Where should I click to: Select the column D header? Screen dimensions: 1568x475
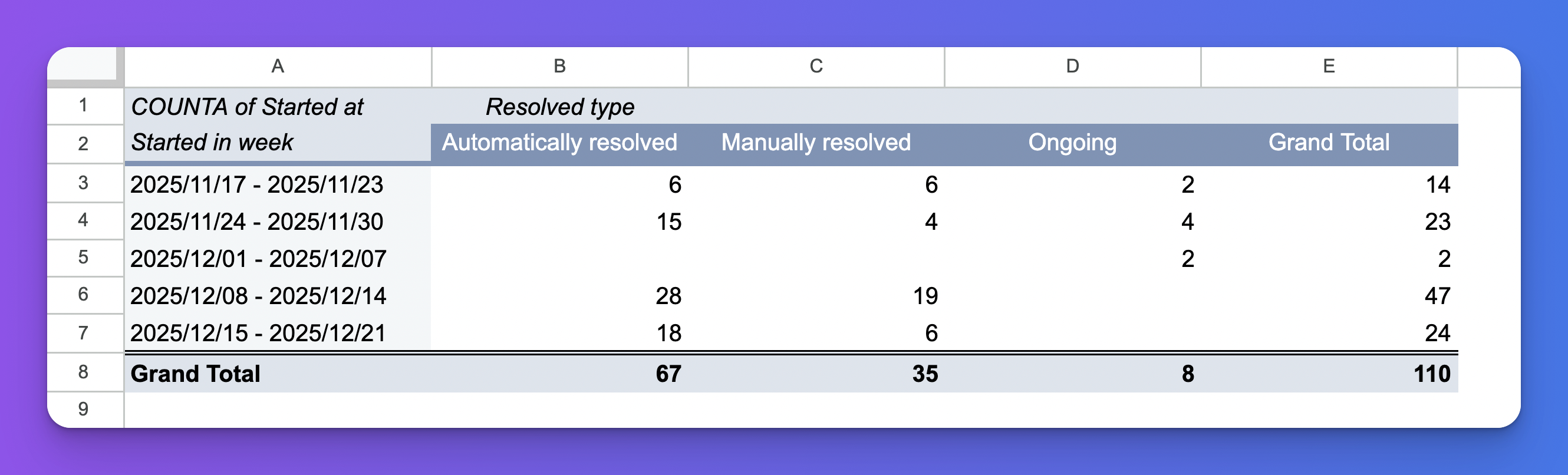tap(1071, 67)
